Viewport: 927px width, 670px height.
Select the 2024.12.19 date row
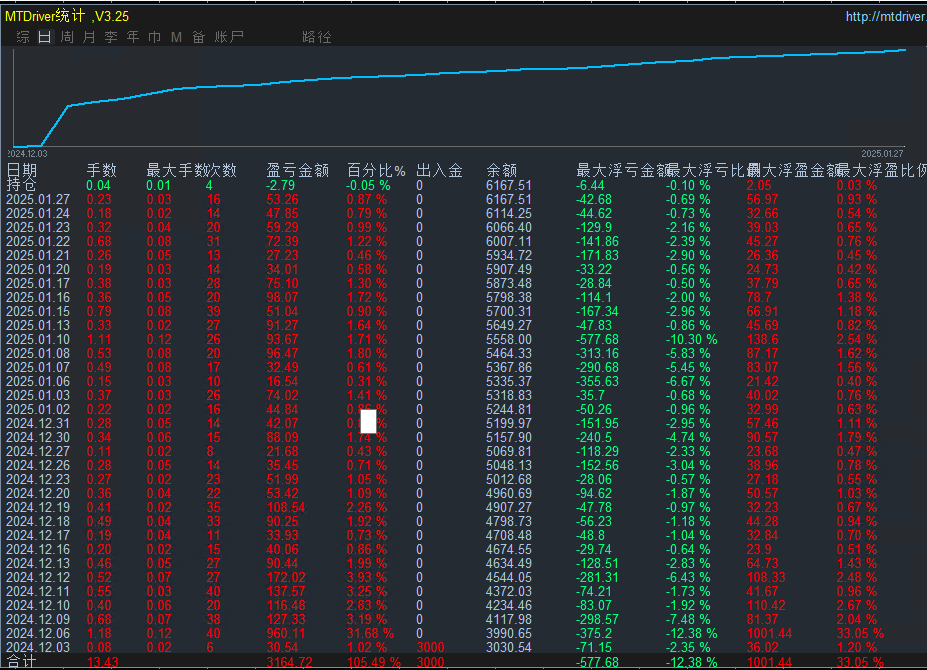[38, 507]
